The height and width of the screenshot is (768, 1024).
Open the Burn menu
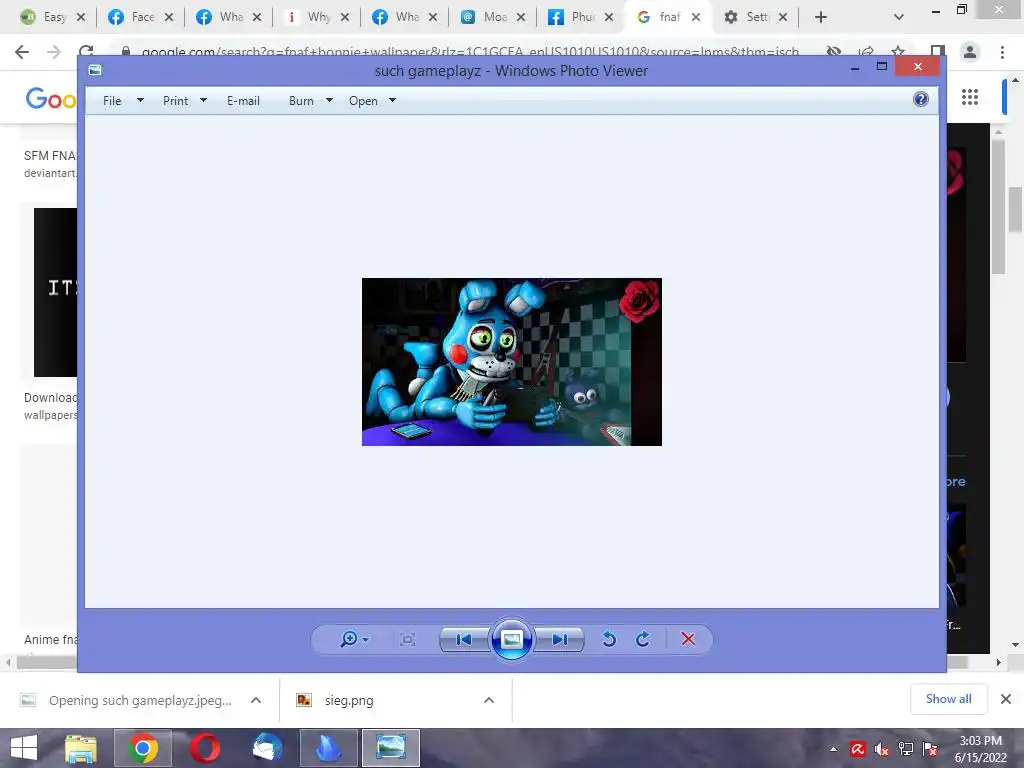[x=301, y=101]
